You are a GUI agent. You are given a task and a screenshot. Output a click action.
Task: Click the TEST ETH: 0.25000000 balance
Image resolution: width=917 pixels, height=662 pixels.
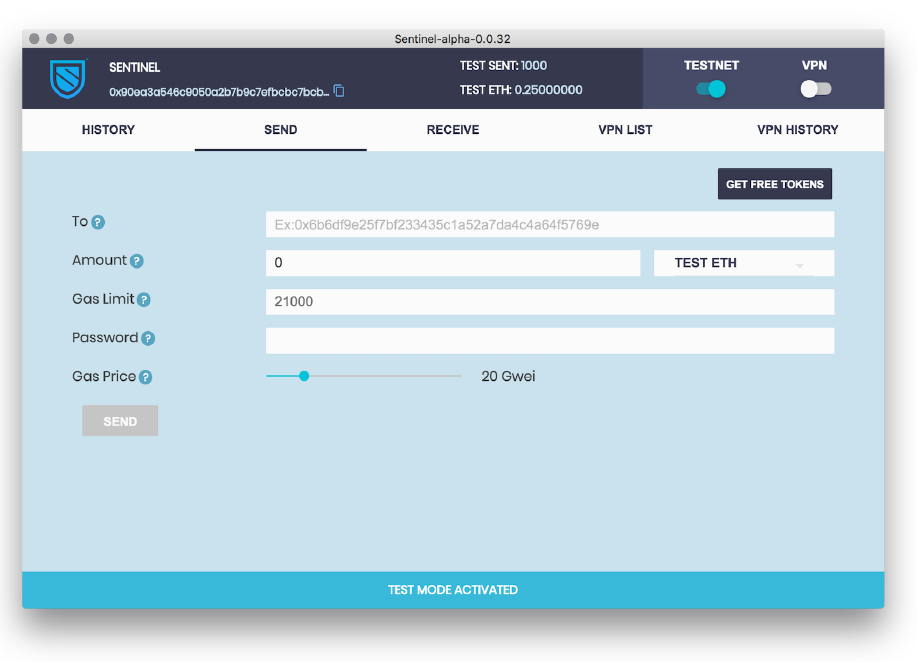point(520,90)
